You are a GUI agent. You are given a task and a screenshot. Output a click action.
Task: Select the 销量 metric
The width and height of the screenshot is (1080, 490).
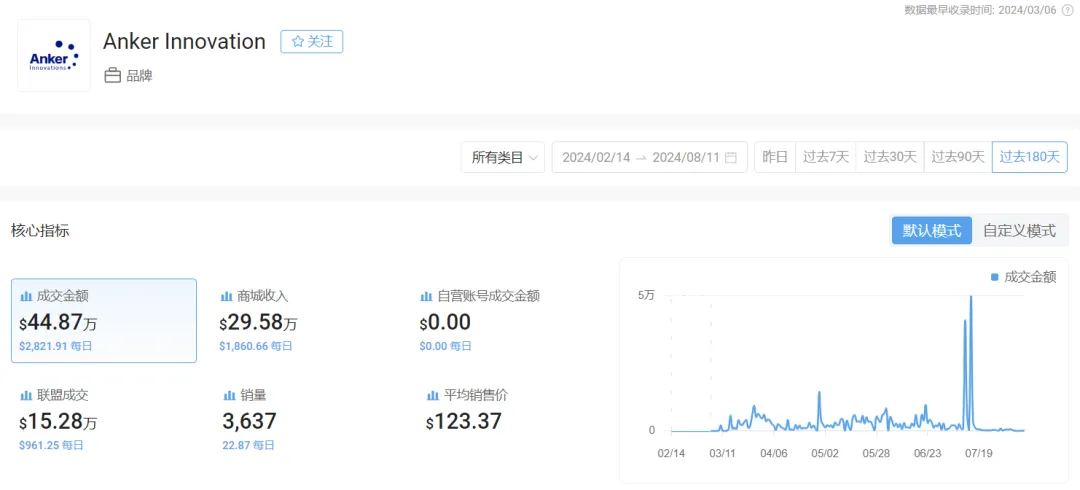click(x=253, y=396)
